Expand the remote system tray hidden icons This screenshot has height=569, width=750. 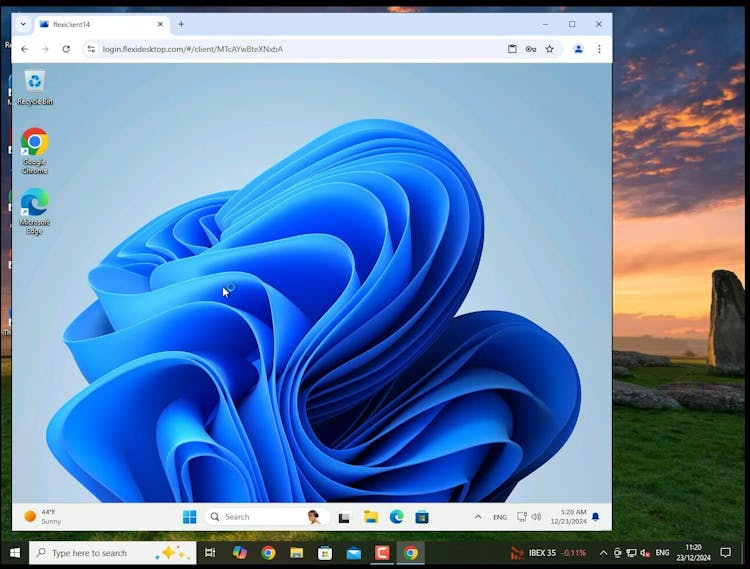(x=477, y=517)
